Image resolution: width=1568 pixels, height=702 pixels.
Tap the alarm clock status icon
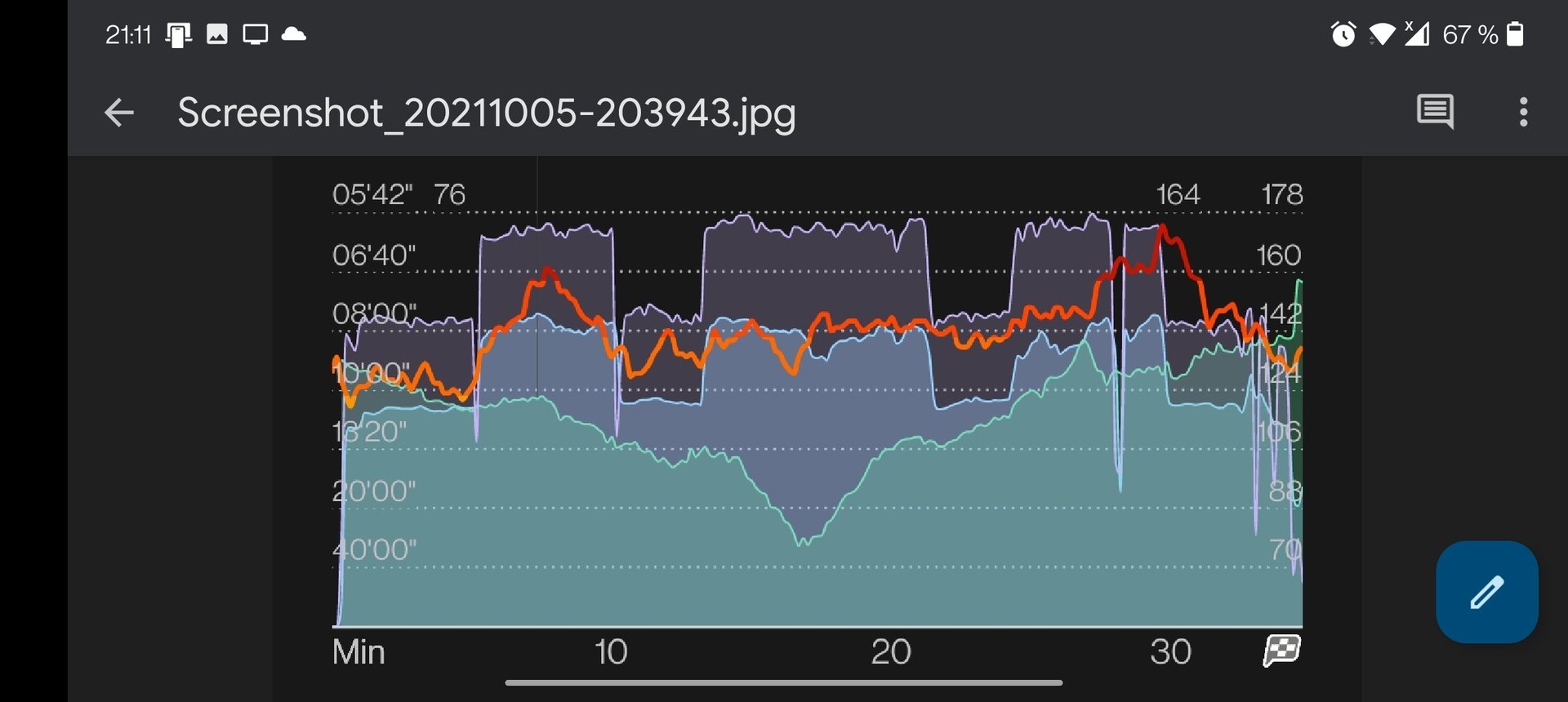pos(1343,34)
